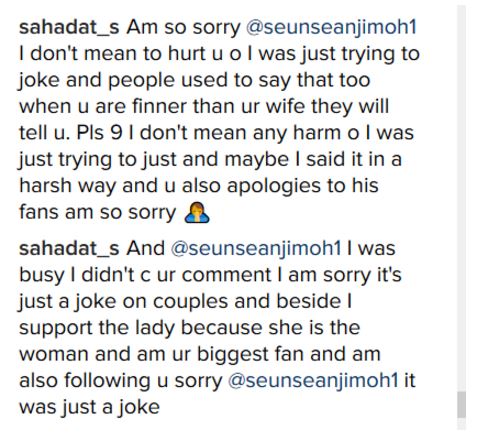Click the text line 'joke and people used to say that too'

(x=195, y=81)
